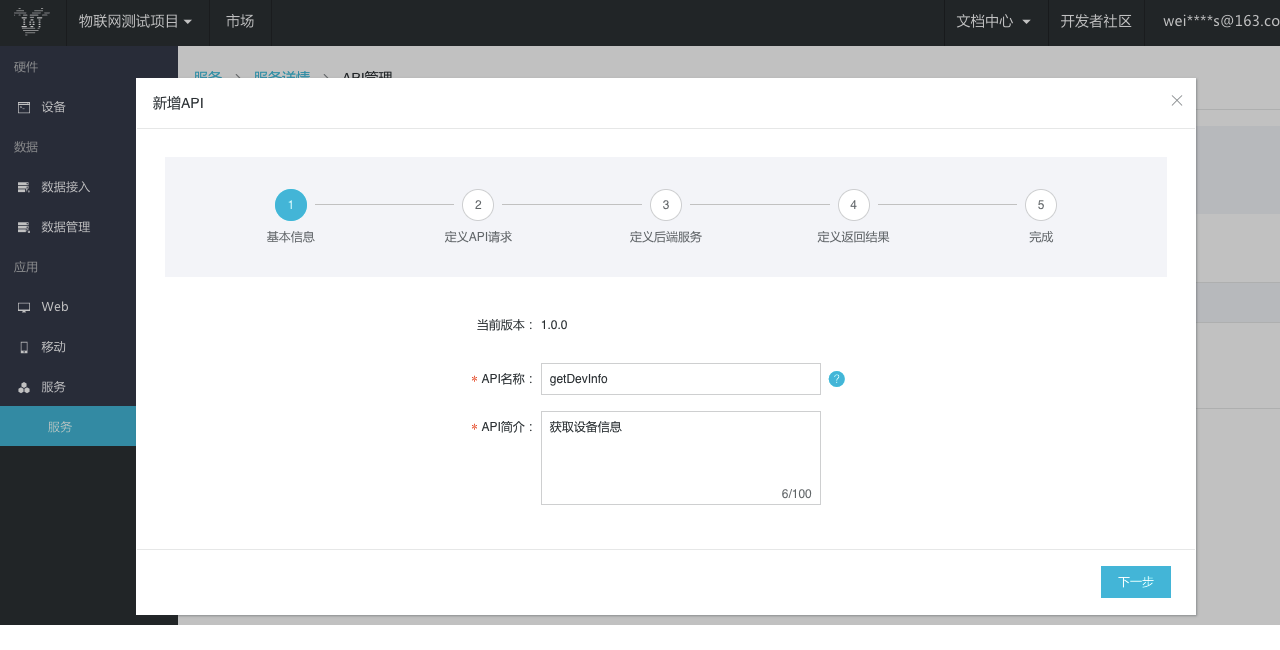Click the 设备 sidebar icon
The image size is (1280, 650).
[24, 107]
